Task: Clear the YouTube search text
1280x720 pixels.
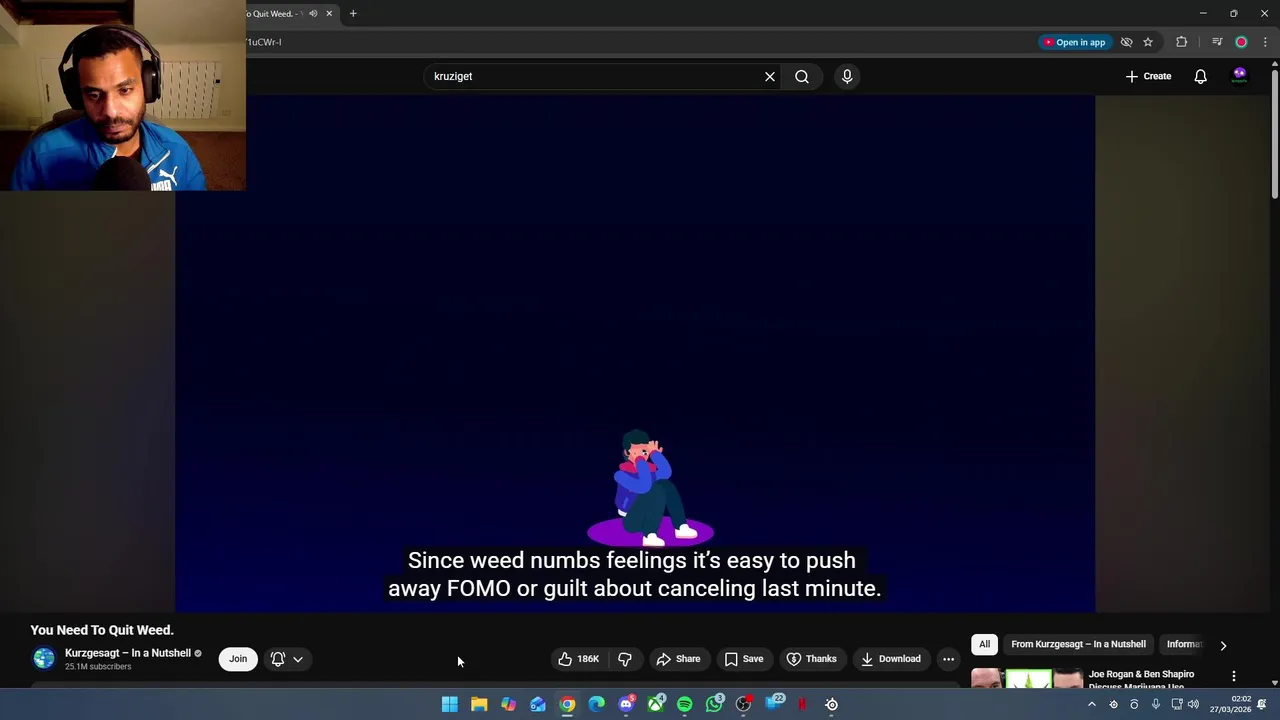Action: 770,76
